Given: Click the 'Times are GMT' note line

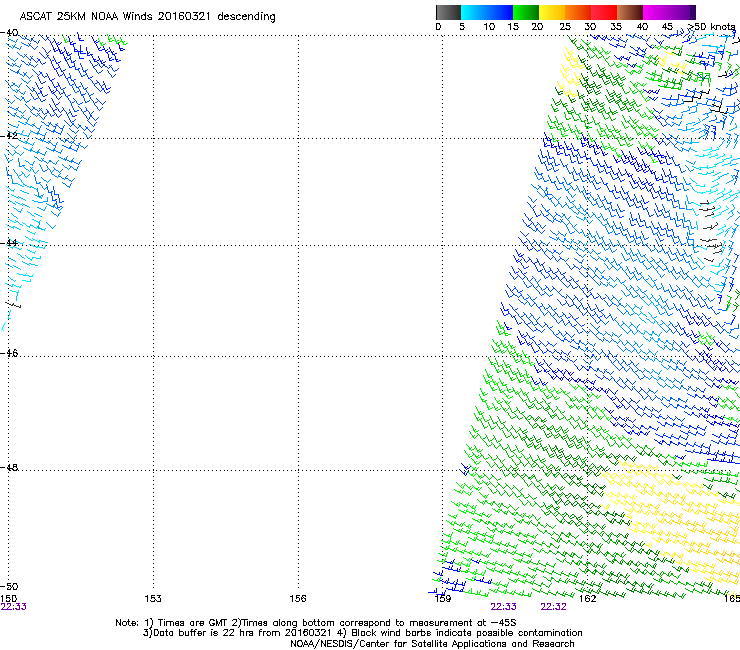Looking at the screenshot, I should (316, 623).
